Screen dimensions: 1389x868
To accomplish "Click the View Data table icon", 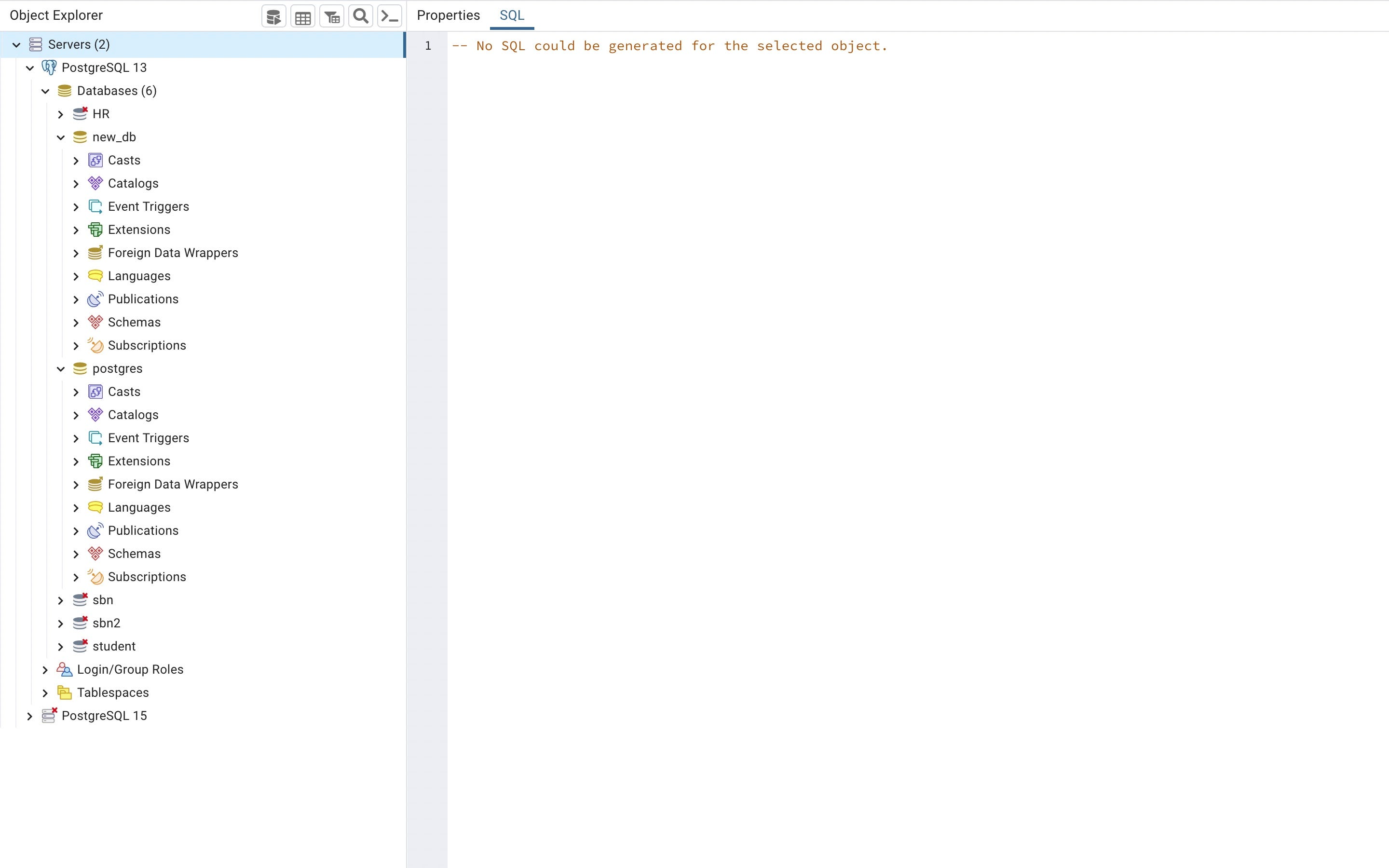I will [302, 17].
